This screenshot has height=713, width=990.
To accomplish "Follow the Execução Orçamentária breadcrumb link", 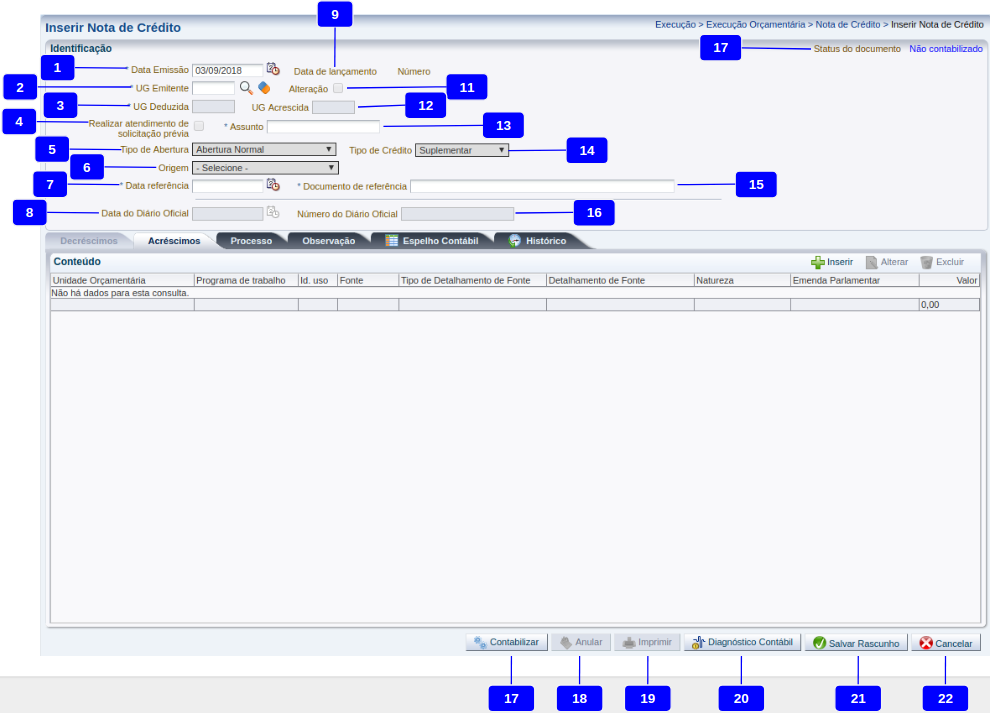I will coord(756,24).
